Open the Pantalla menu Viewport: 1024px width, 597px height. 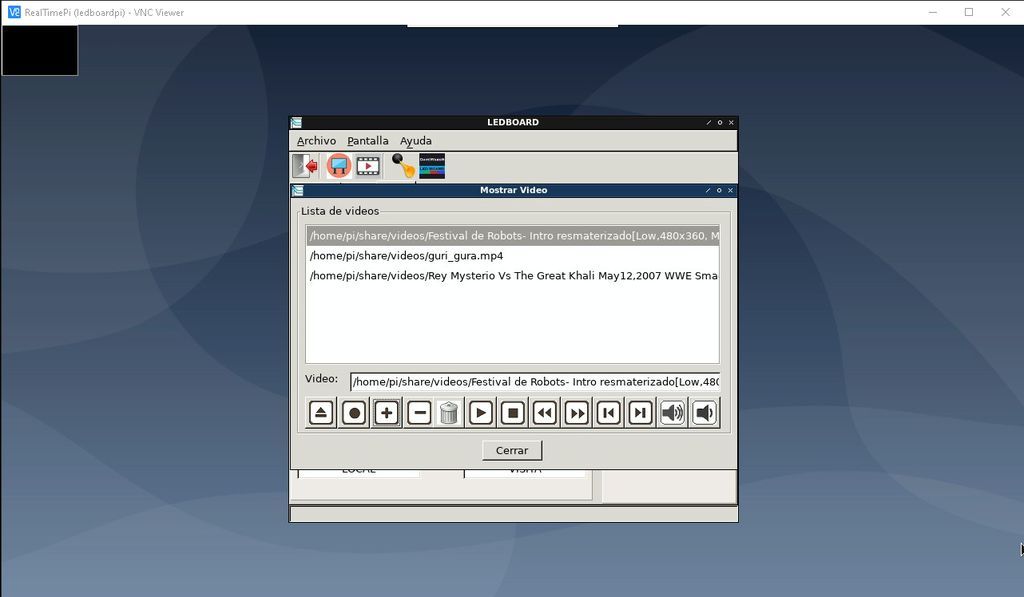[367, 140]
